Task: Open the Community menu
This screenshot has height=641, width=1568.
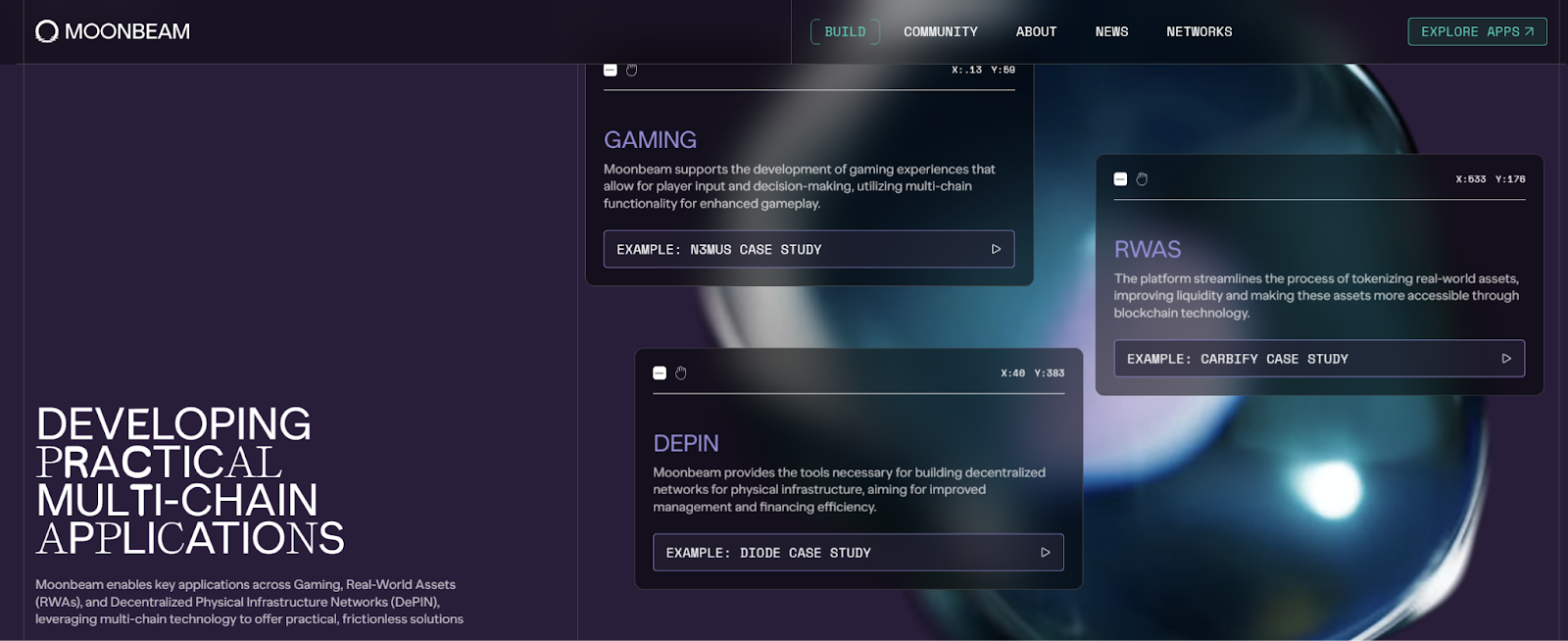Action: click(x=941, y=31)
